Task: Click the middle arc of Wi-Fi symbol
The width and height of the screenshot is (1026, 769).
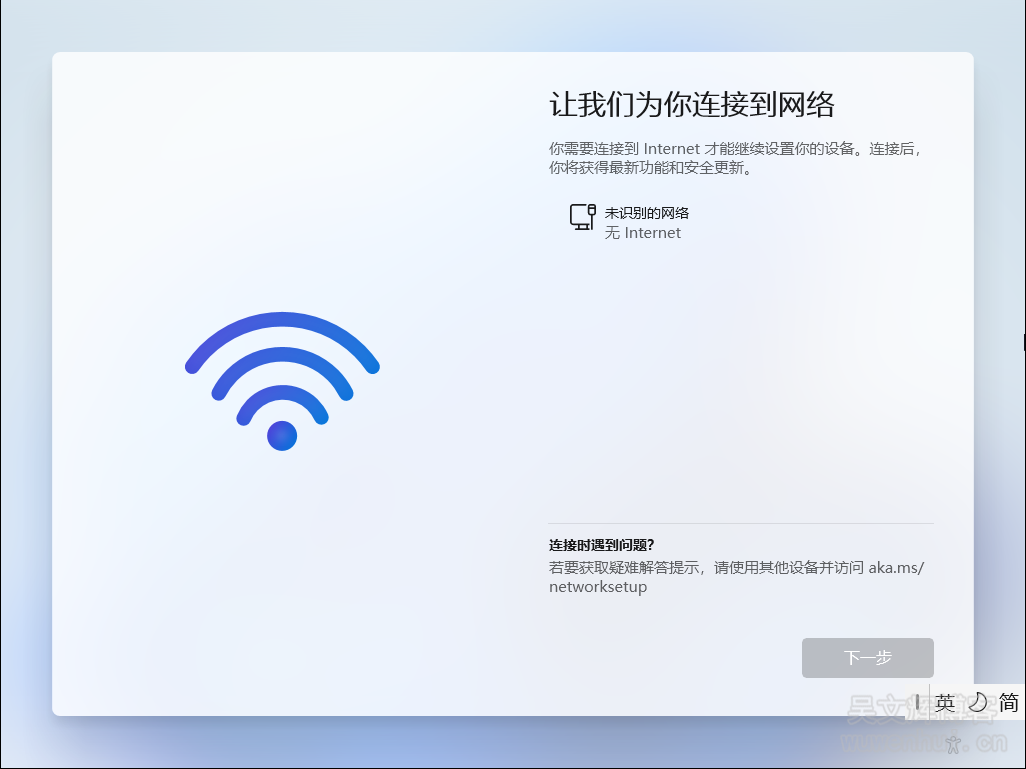Action: 282,365
